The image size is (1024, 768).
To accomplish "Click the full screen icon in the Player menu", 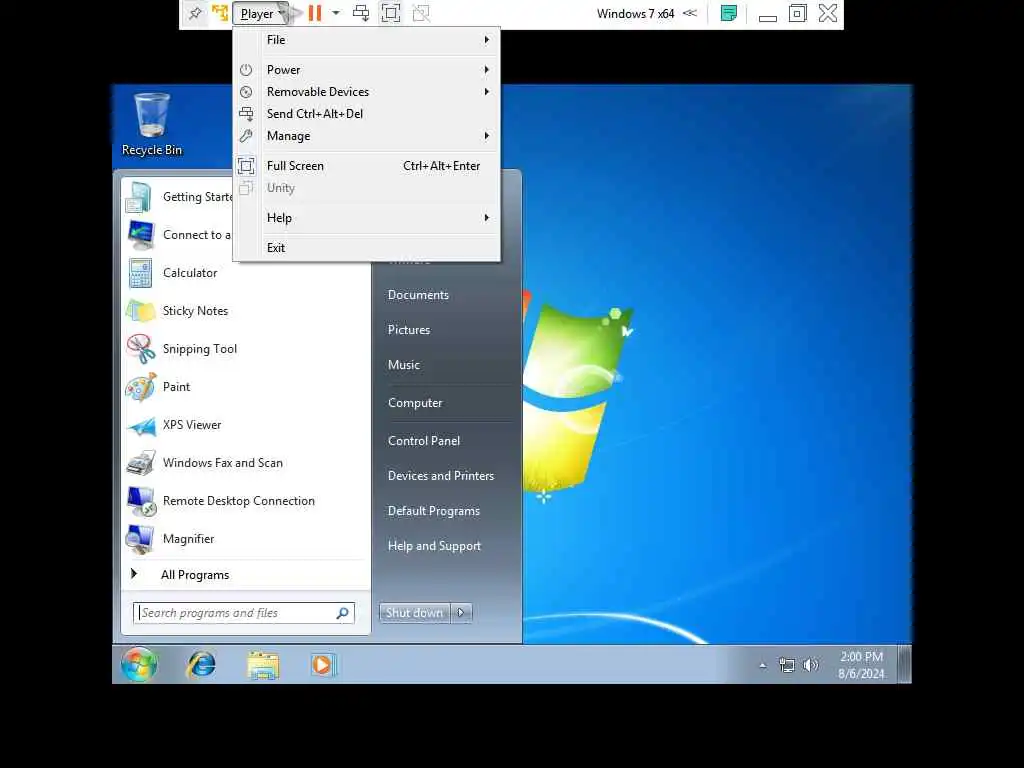I will coord(246,166).
